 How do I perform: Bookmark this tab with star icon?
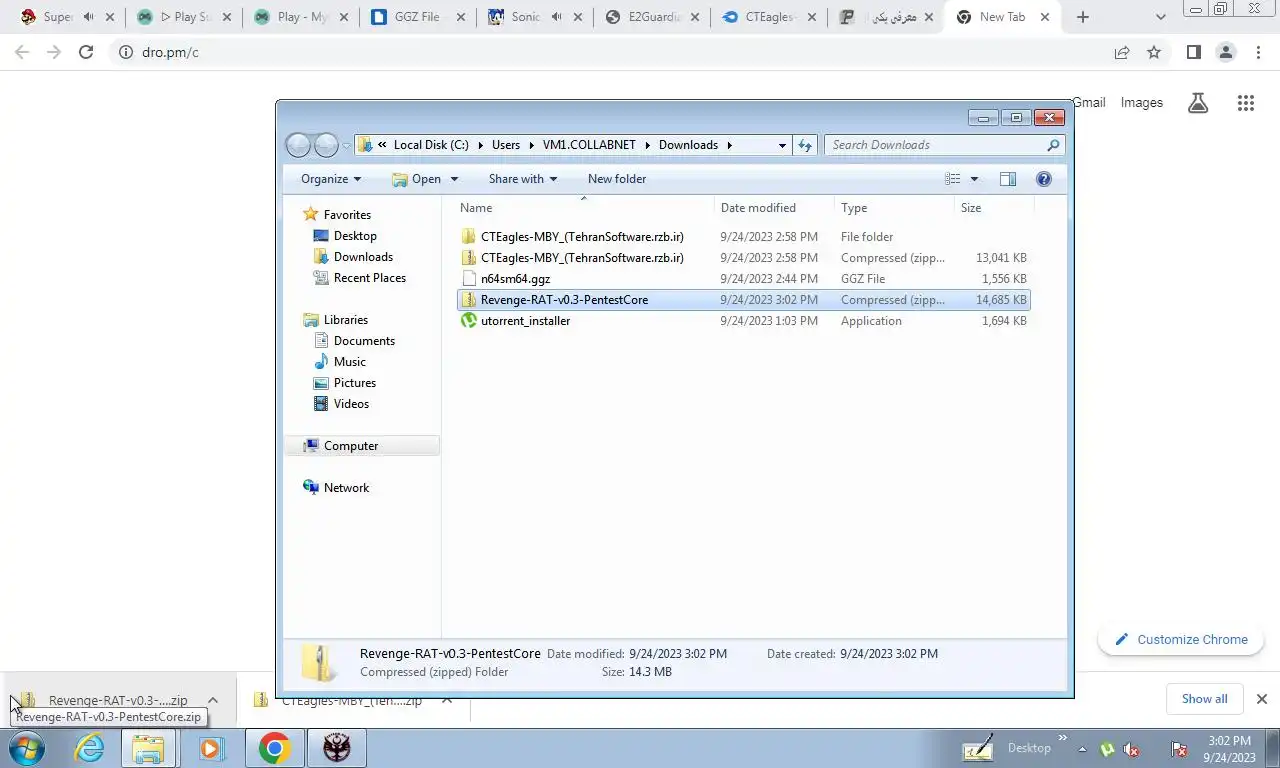click(1154, 52)
